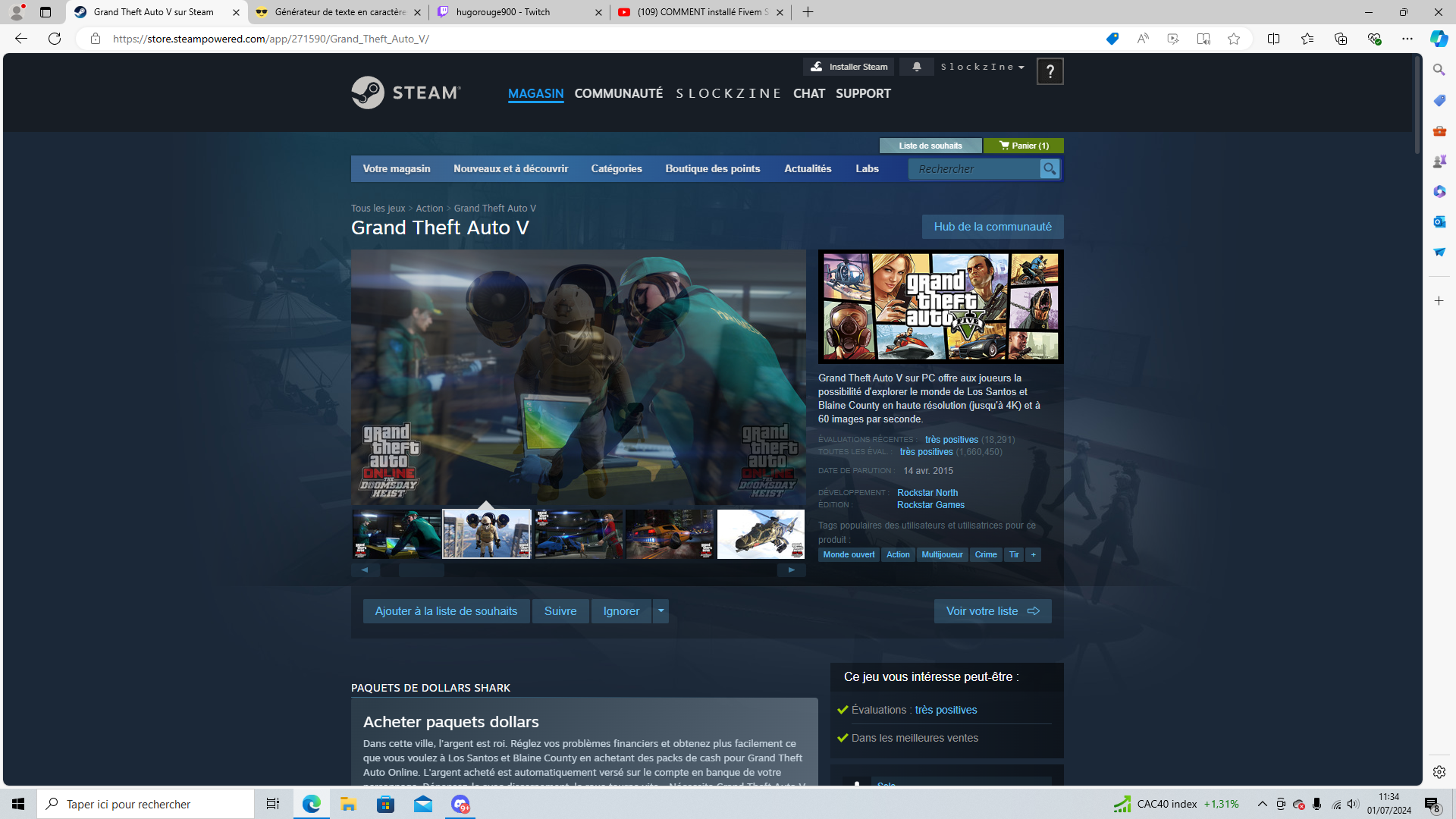Open Nouveaux et à découvrir menu
The height and width of the screenshot is (819, 1456).
(510, 169)
